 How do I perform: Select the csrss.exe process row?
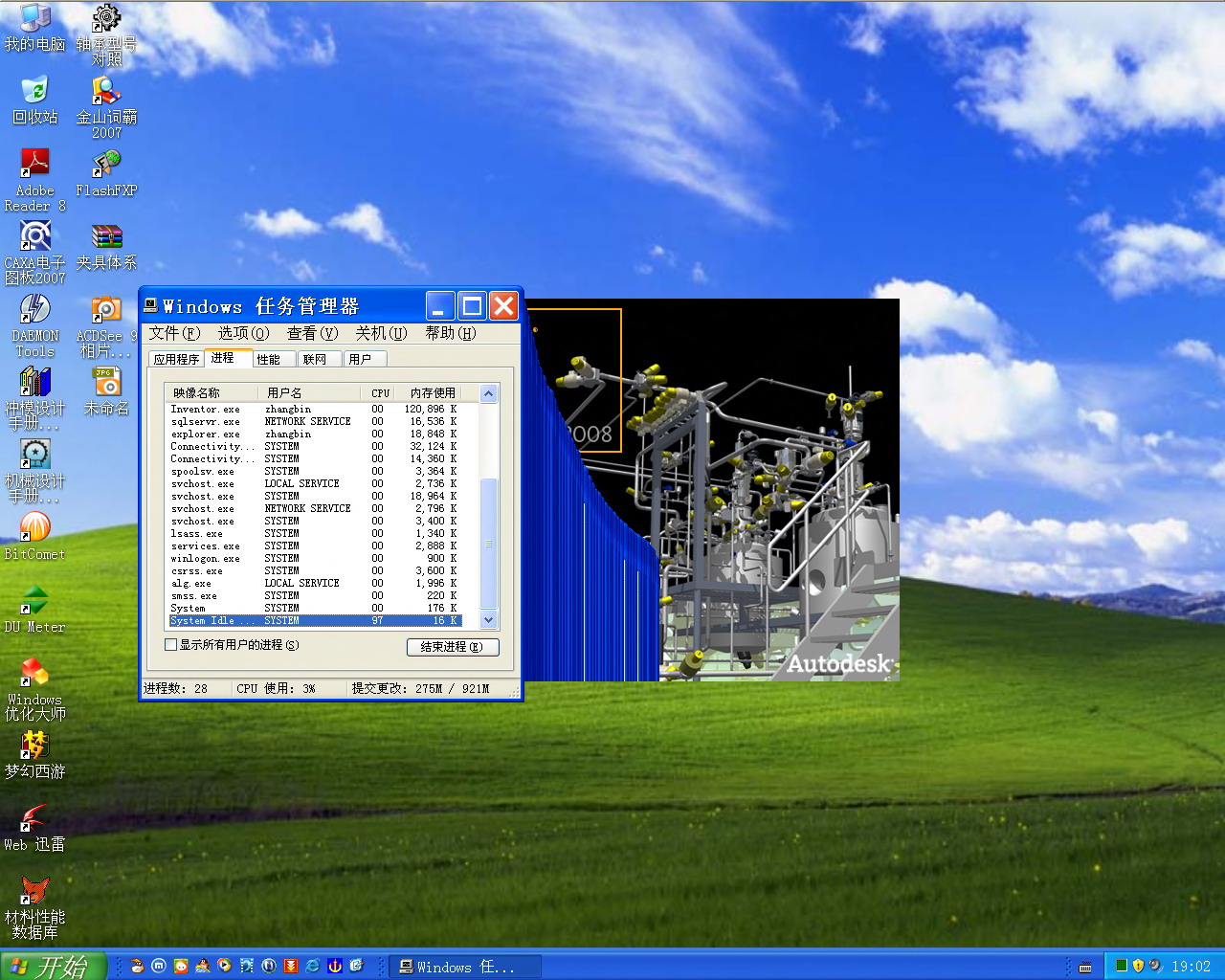pyautogui.click(x=314, y=570)
